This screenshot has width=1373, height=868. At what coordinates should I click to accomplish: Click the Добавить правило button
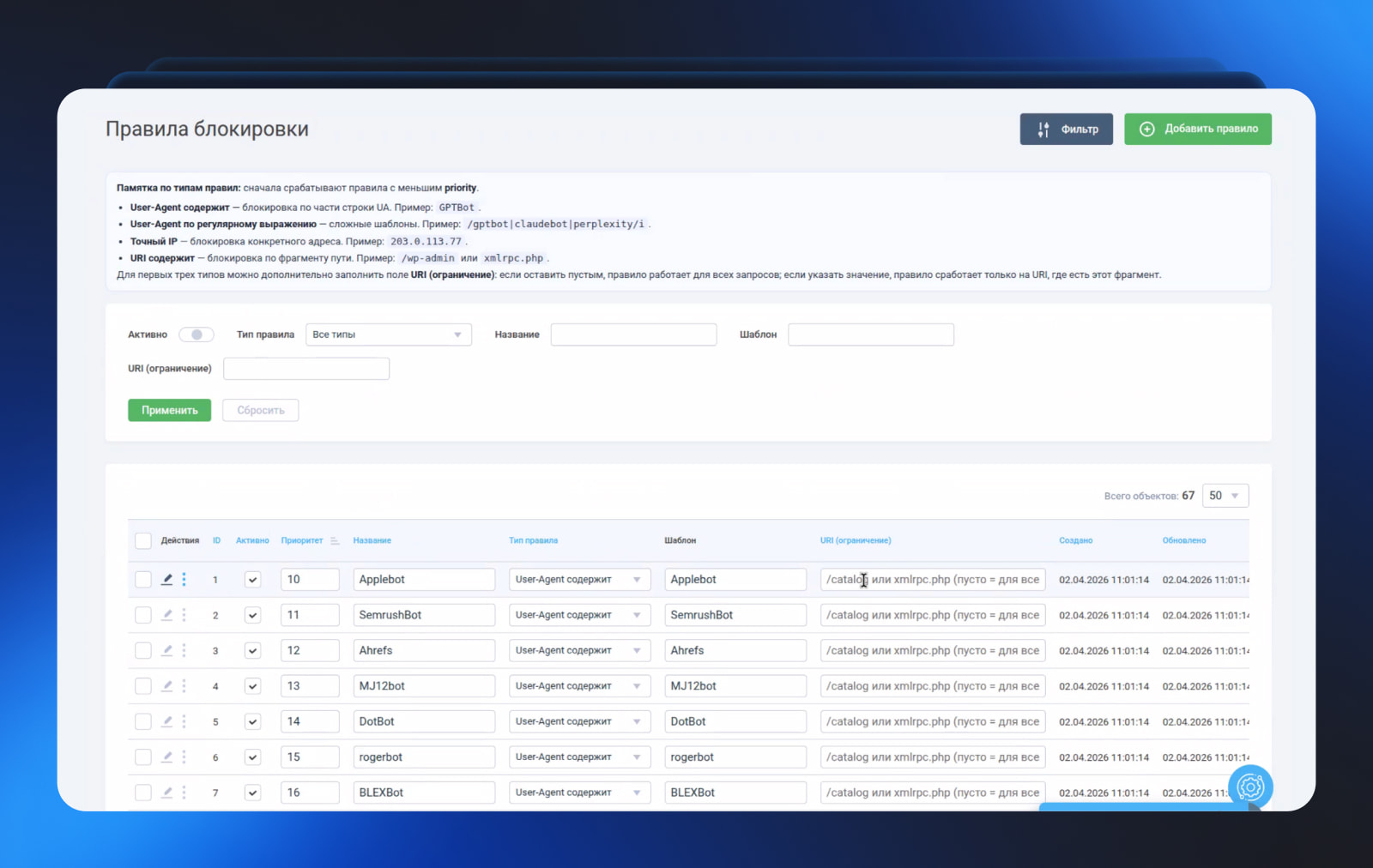click(x=1198, y=129)
